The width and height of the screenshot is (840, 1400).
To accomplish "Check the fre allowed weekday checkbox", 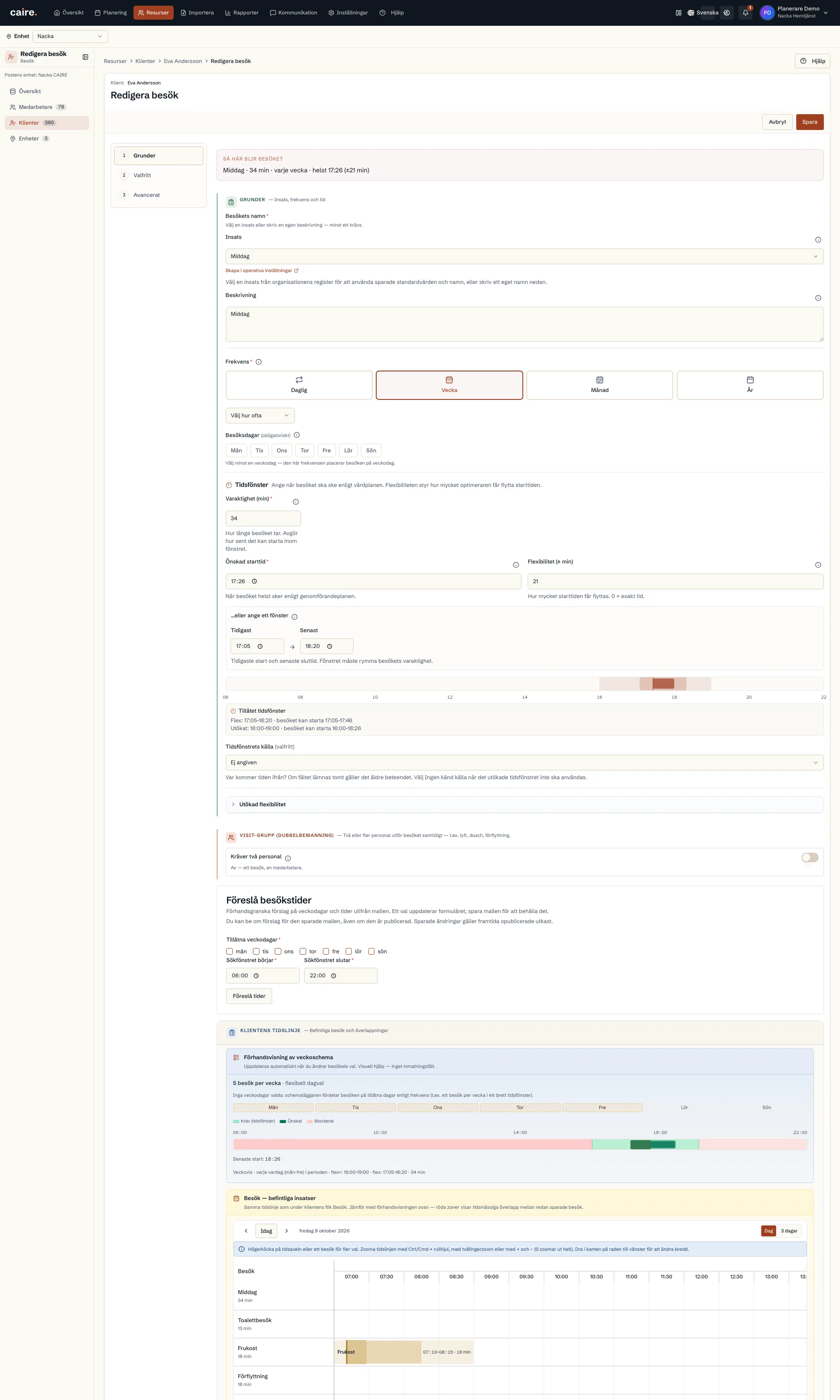I will coord(326,951).
